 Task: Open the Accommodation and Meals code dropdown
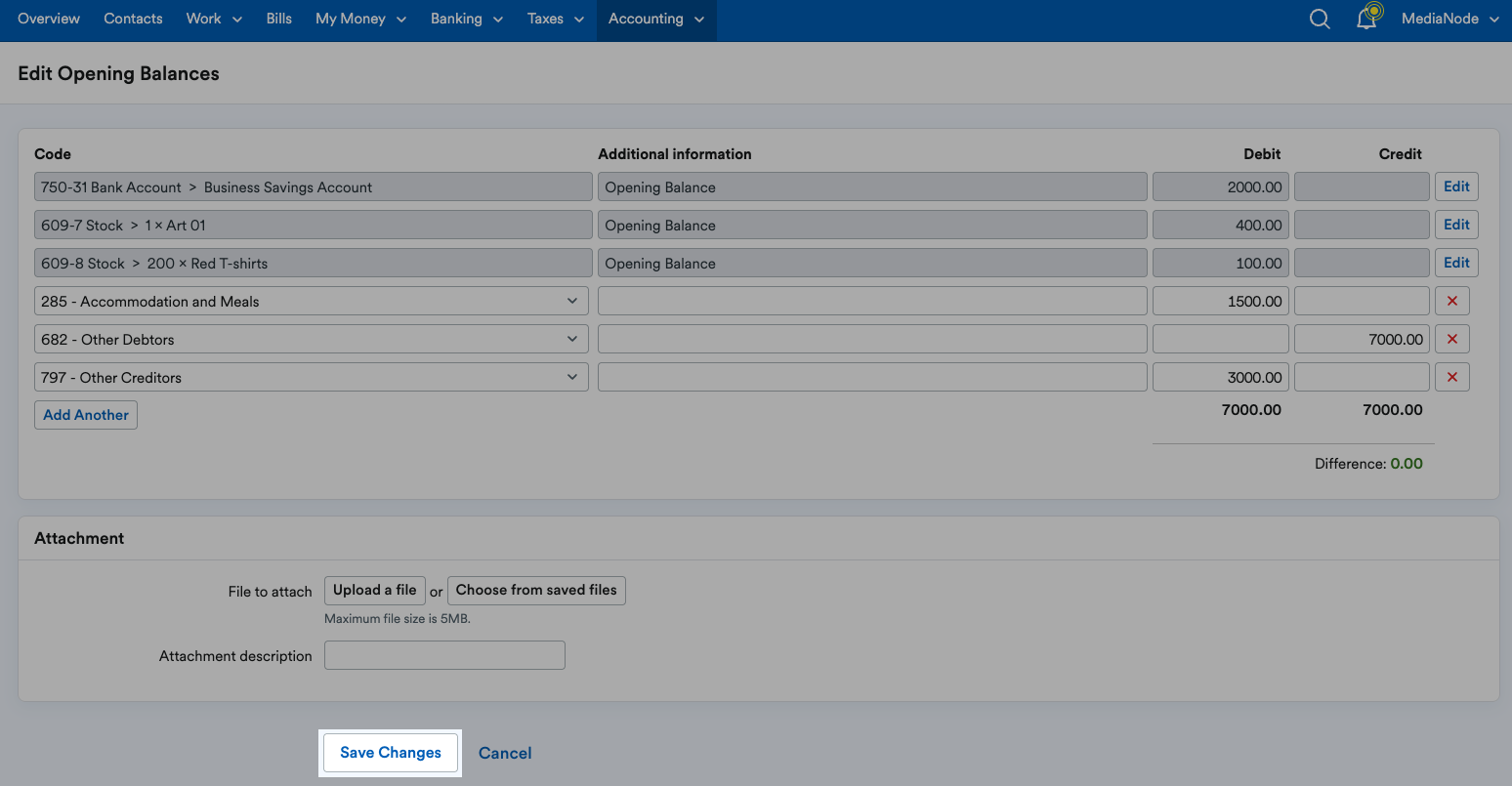[312, 301]
